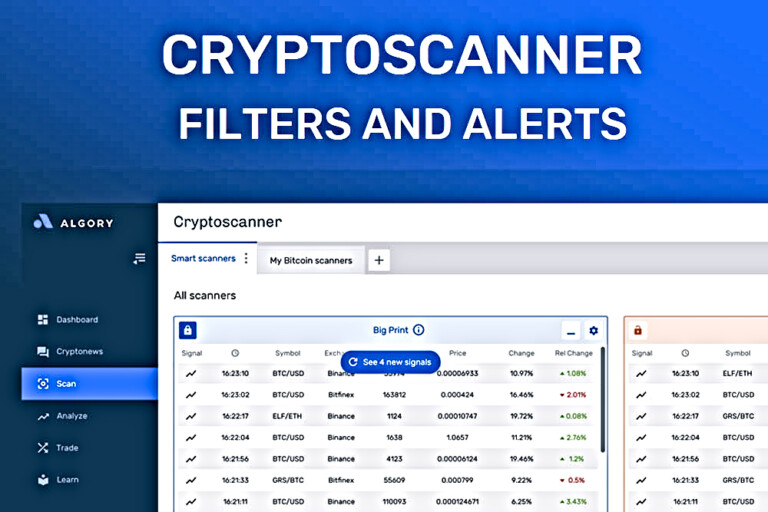Open Big Print scanner settings gear
This screenshot has width=768, height=512.
coord(594,331)
